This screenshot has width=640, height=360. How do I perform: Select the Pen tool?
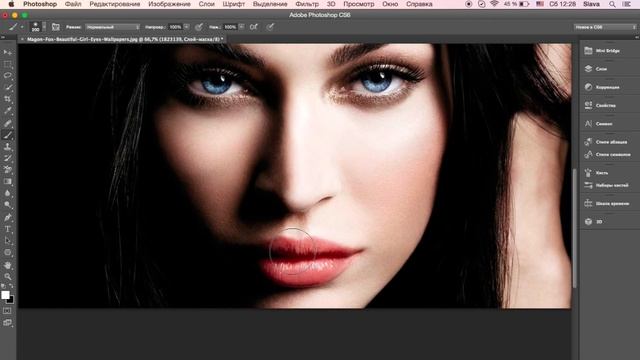[7, 217]
